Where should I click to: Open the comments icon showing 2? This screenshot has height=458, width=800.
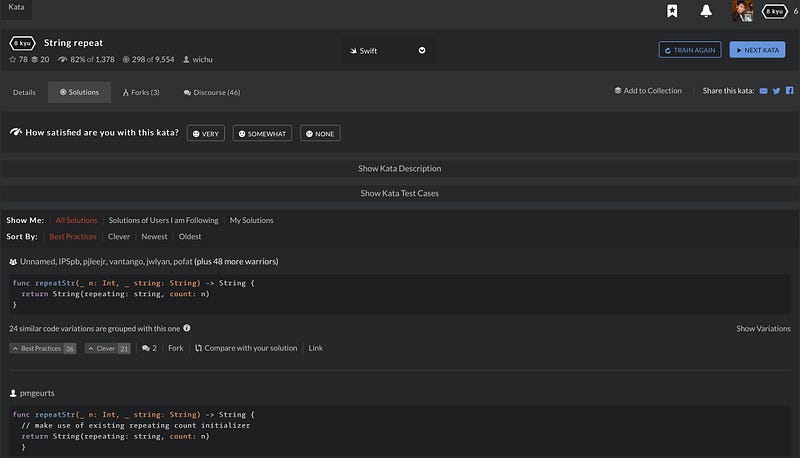(149, 348)
